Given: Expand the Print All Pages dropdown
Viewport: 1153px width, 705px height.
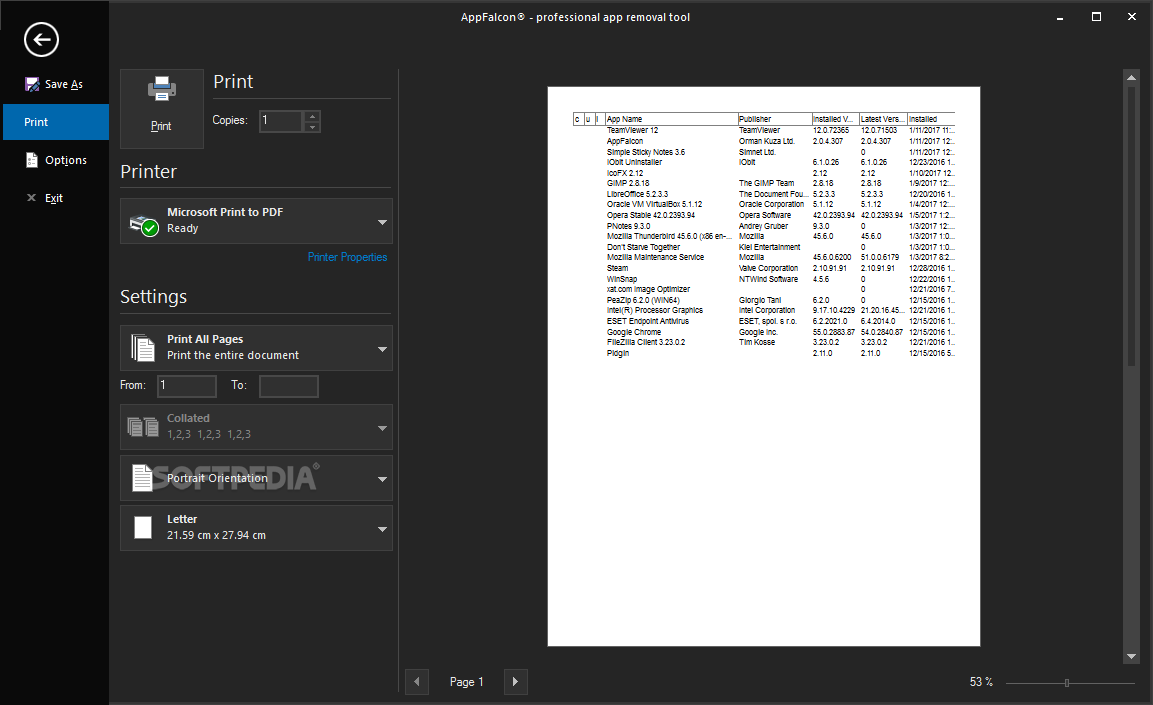Looking at the screenshot, I should [x=382, y=349].
